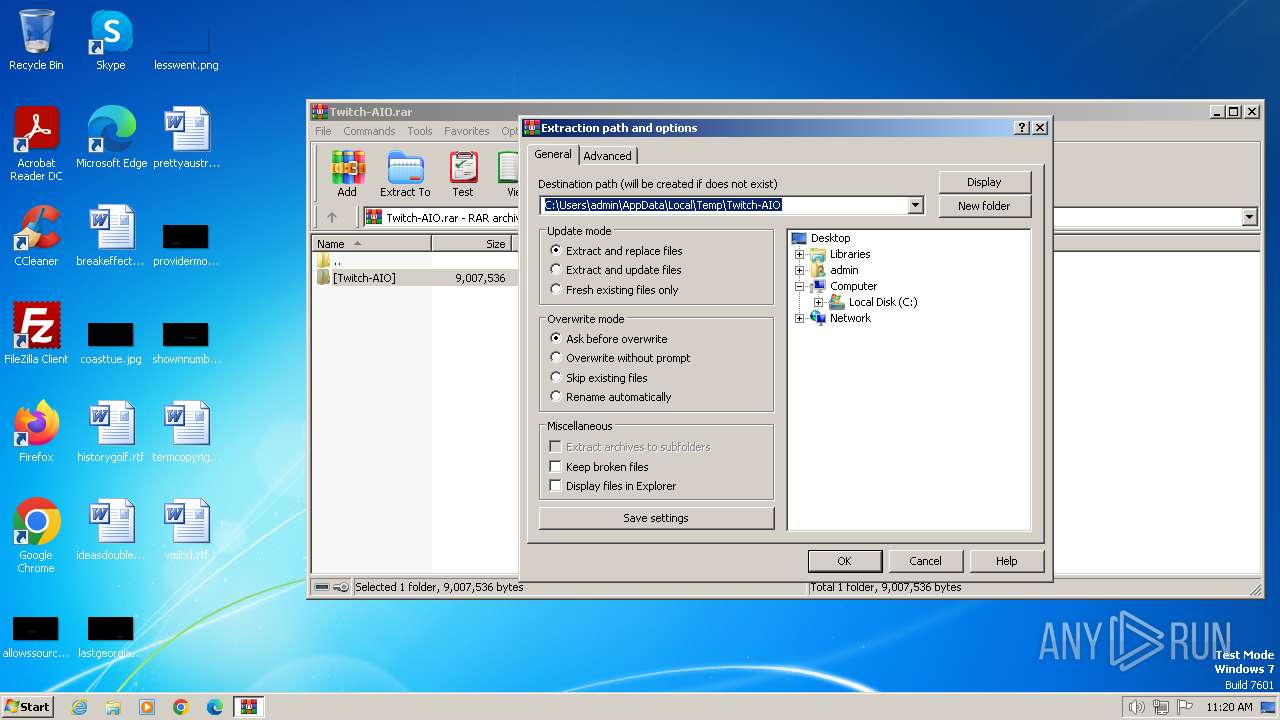This screenshot has height=720, width=1280.
Task: Click the Save settings button
Action: point(656,518)
